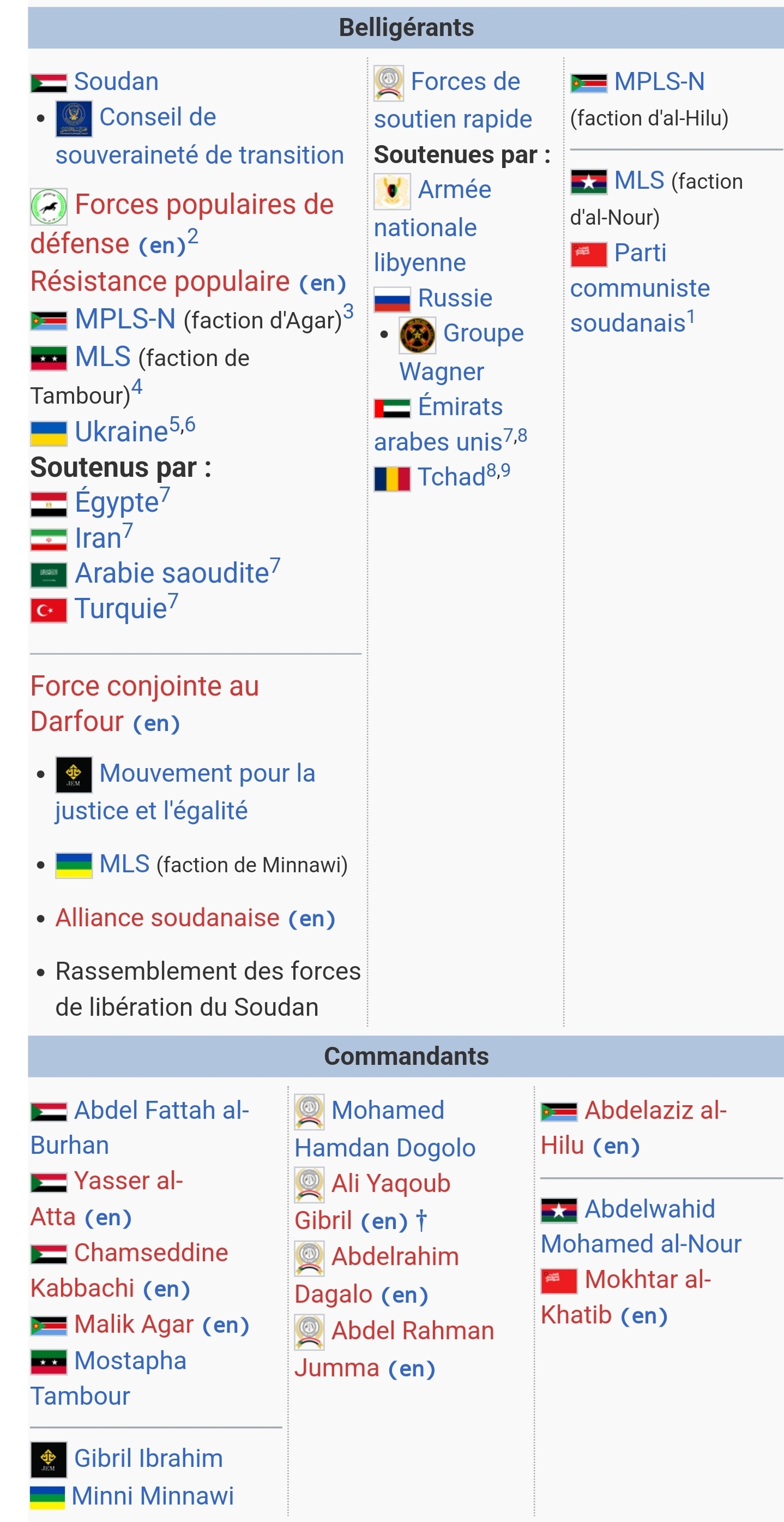Open the Arabie saoudite link
Image resolution: width=784 pixels, height=1522 pixels.
point(172,574)
